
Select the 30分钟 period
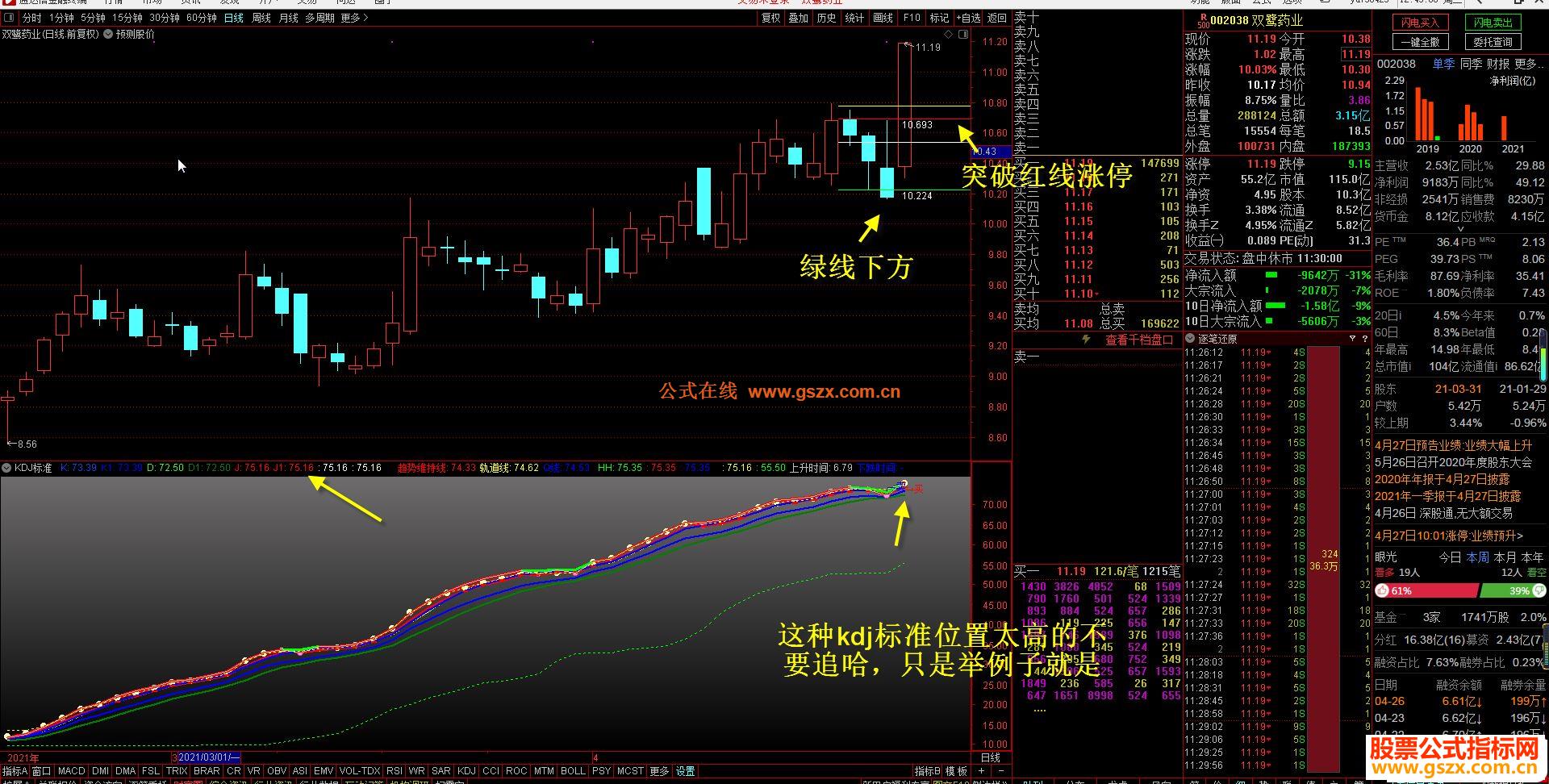[x=165, y=18]
